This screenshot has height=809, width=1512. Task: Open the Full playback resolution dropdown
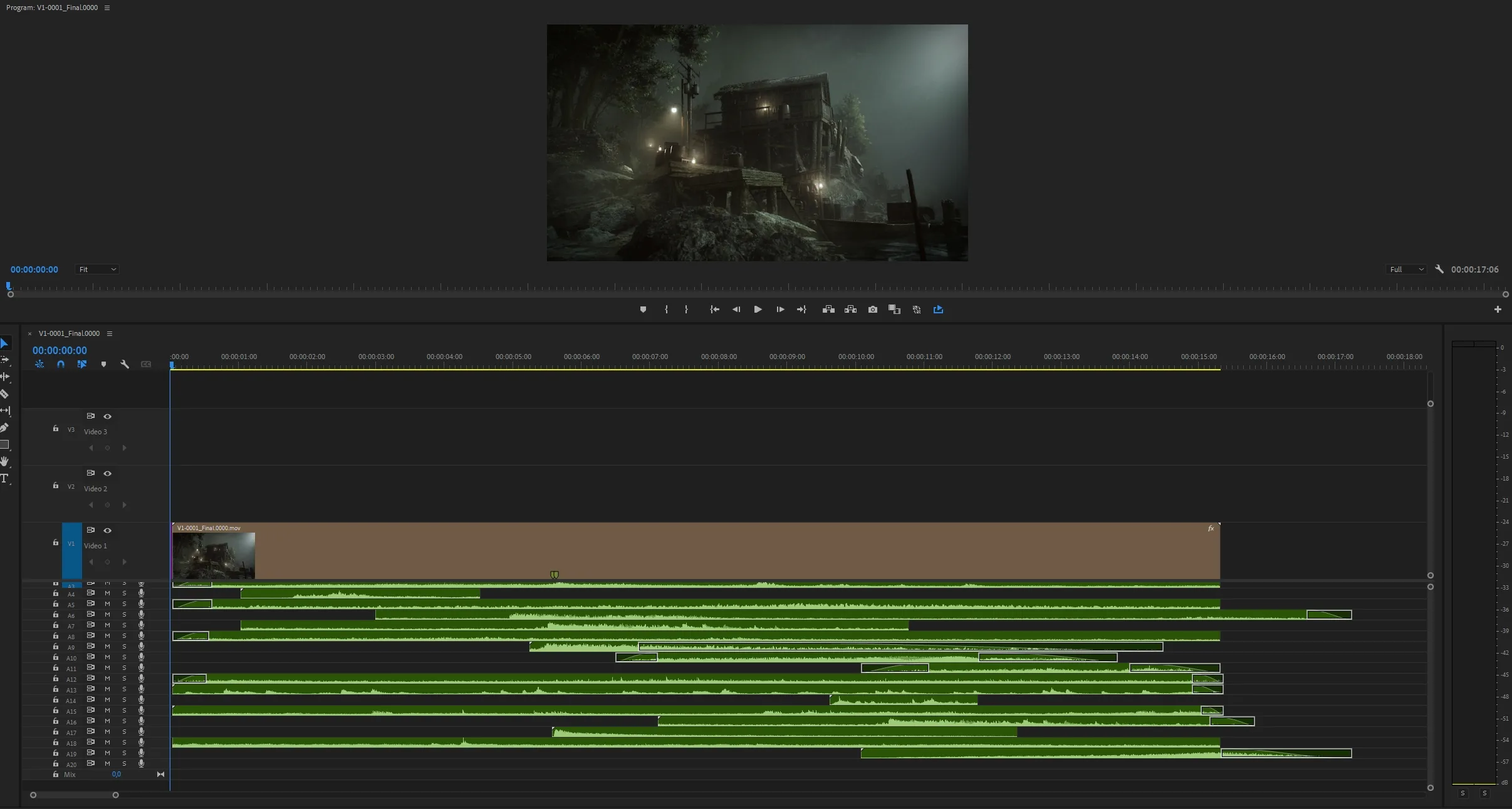(1406, 269)
